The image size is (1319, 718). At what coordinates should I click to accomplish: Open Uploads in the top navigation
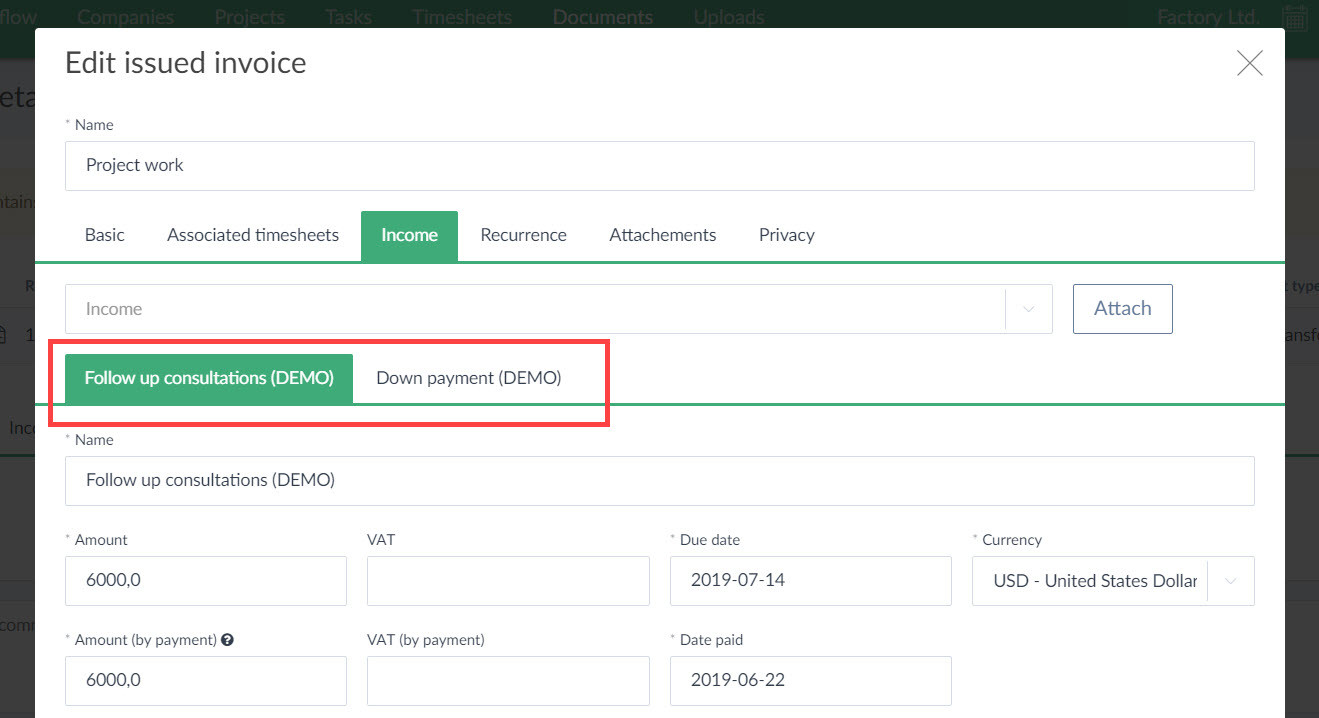tap(729, 17)
